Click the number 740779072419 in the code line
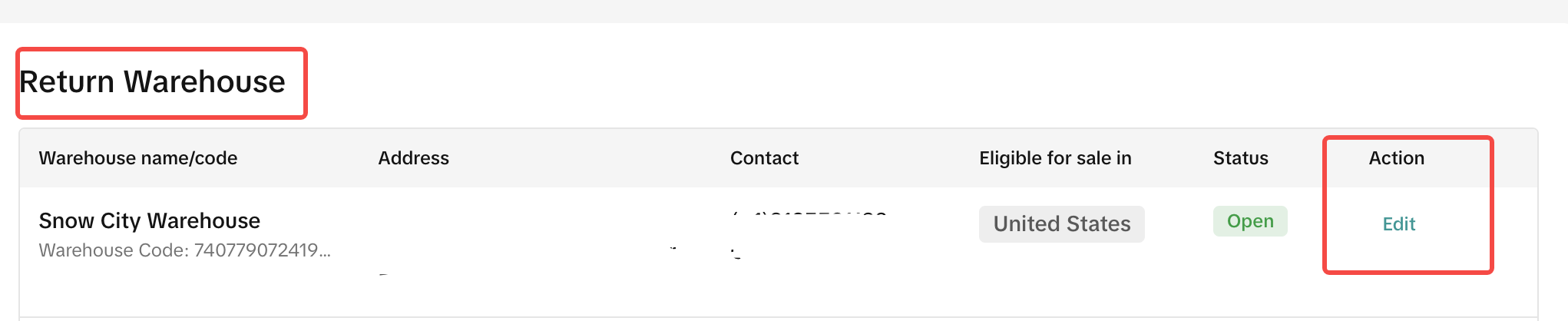Image resolution: width=1568 pixels, height=321 pixels. click(x=256, y=250)
